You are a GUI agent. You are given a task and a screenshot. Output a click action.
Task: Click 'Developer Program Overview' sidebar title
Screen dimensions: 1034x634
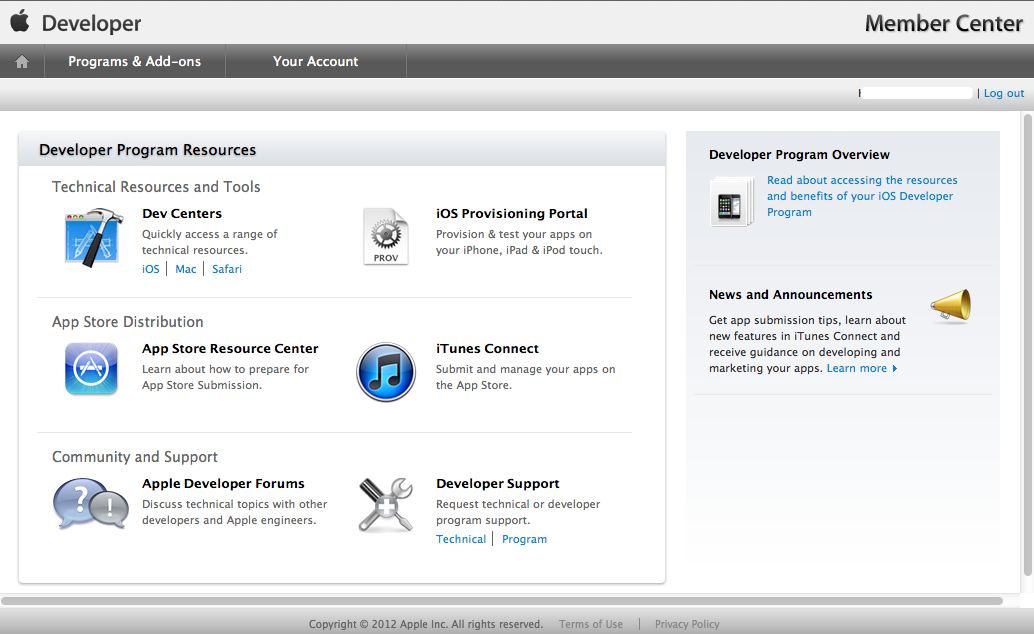799,154
